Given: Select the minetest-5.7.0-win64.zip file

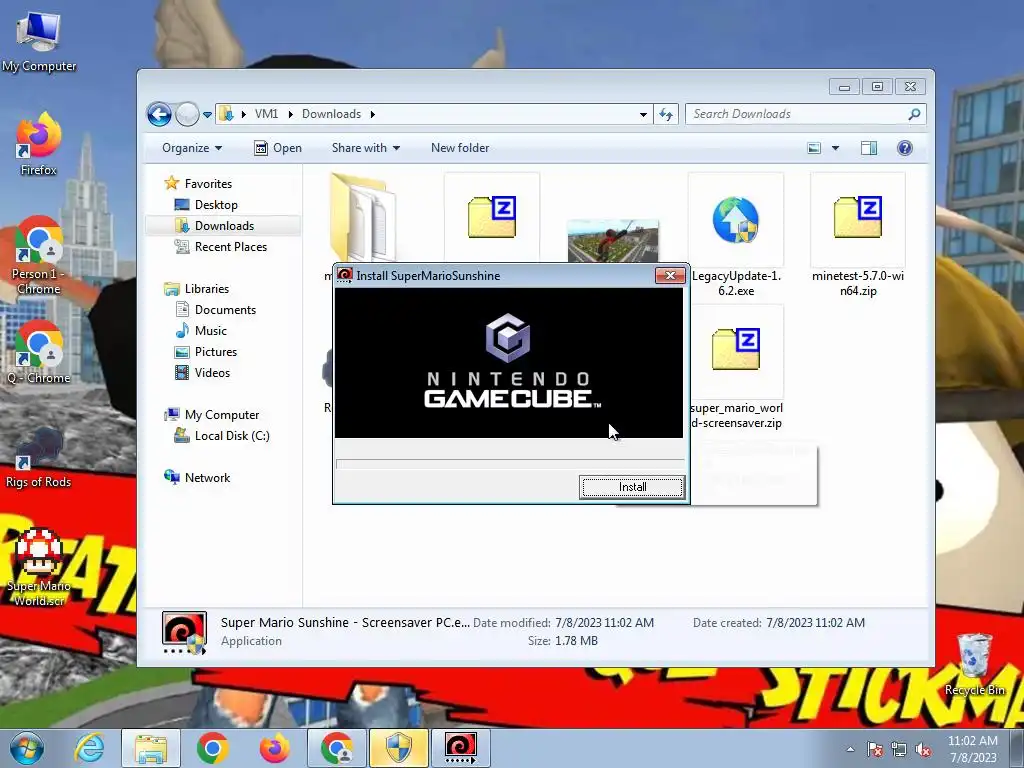Looking at the screenshot, I should tap(857, 235).
